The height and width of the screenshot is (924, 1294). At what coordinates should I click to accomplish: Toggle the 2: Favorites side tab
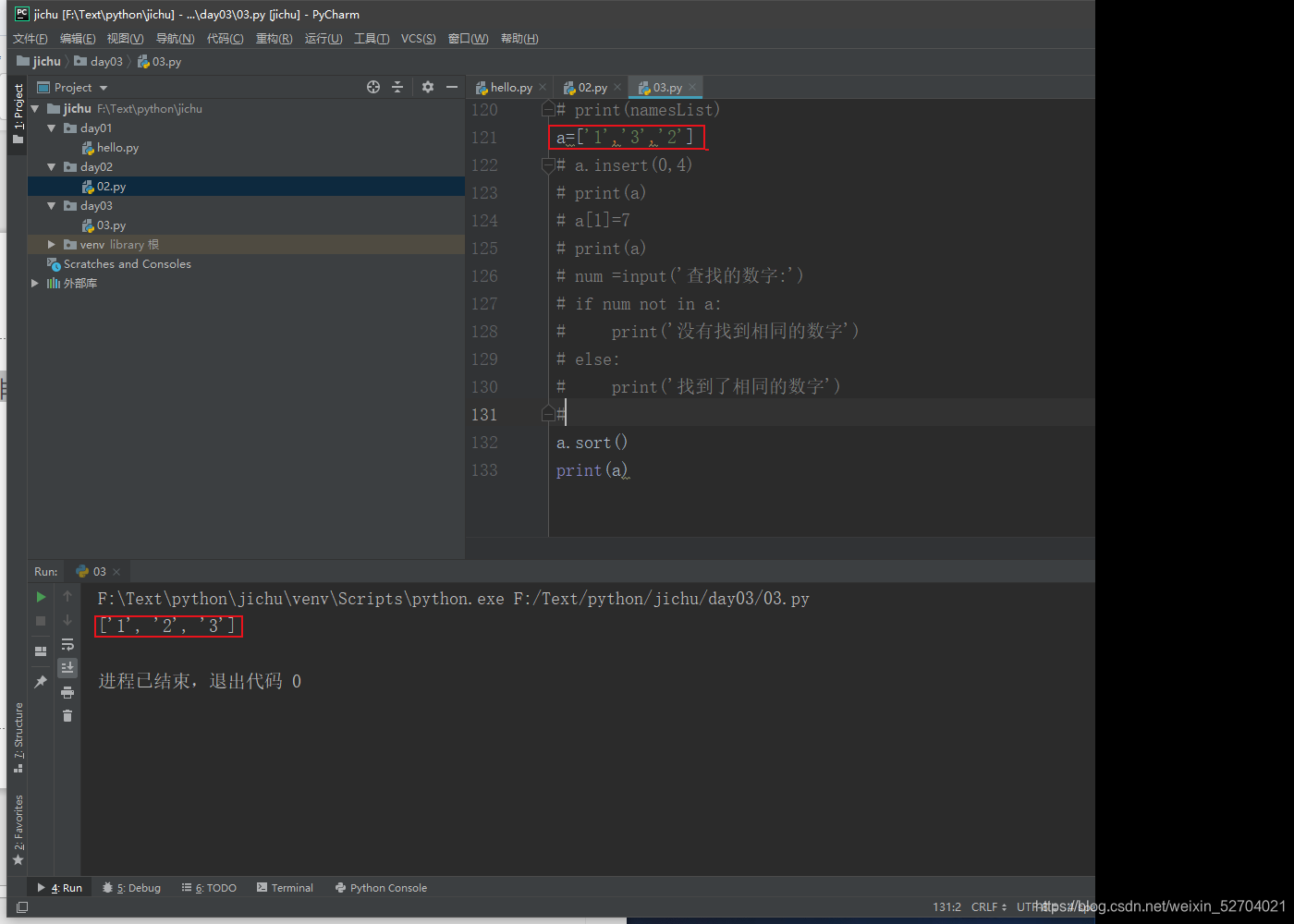18,830
